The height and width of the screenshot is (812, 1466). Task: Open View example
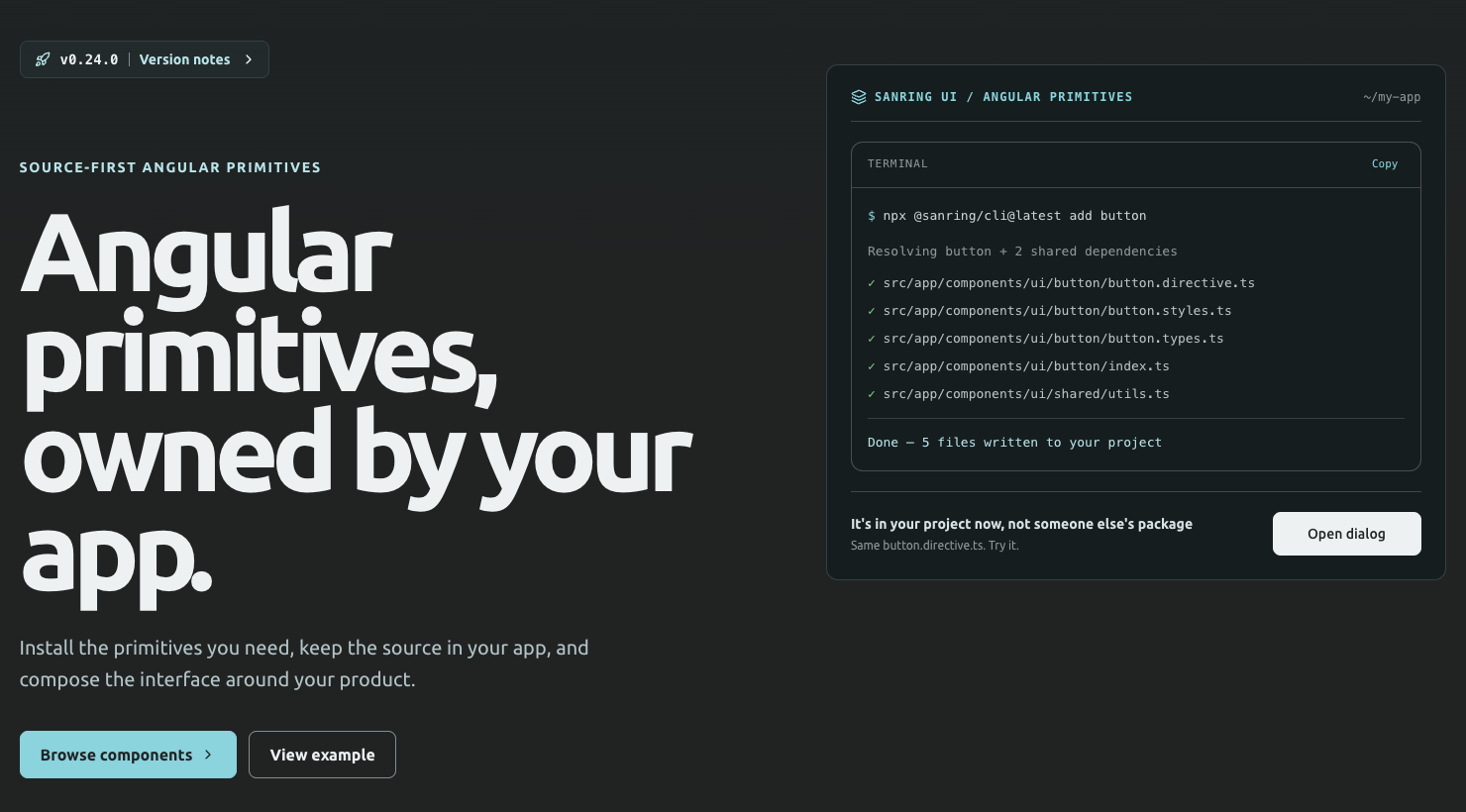(x=322, y=755)
